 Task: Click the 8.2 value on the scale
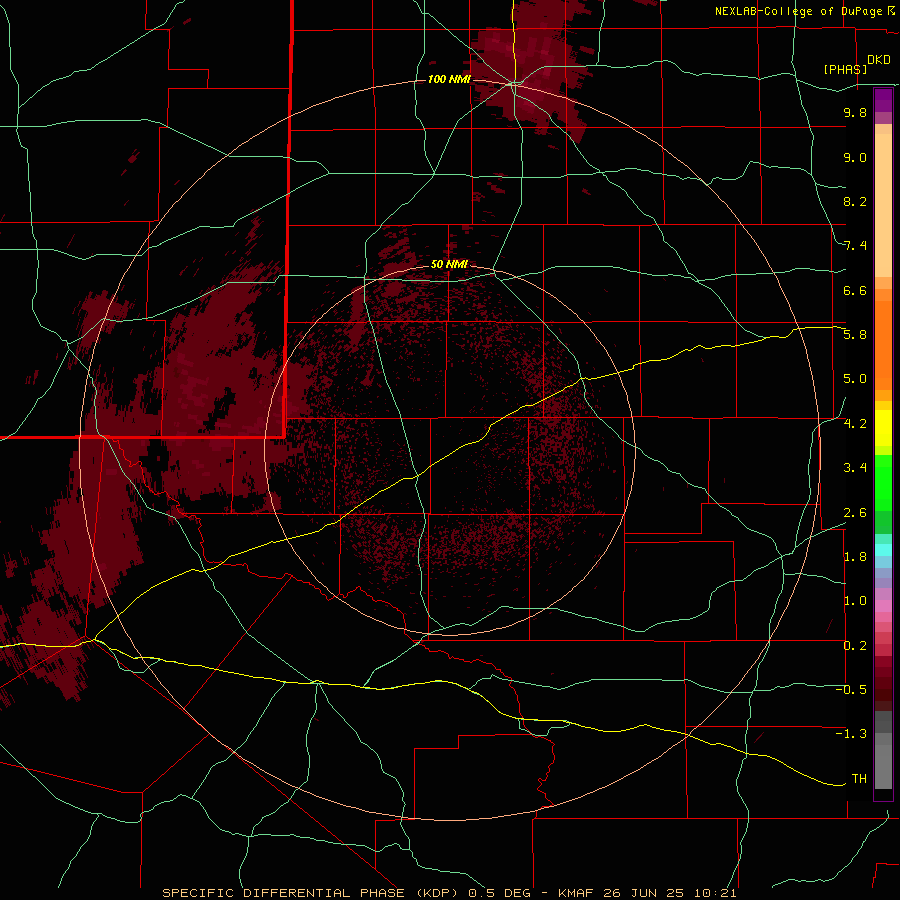855,201
